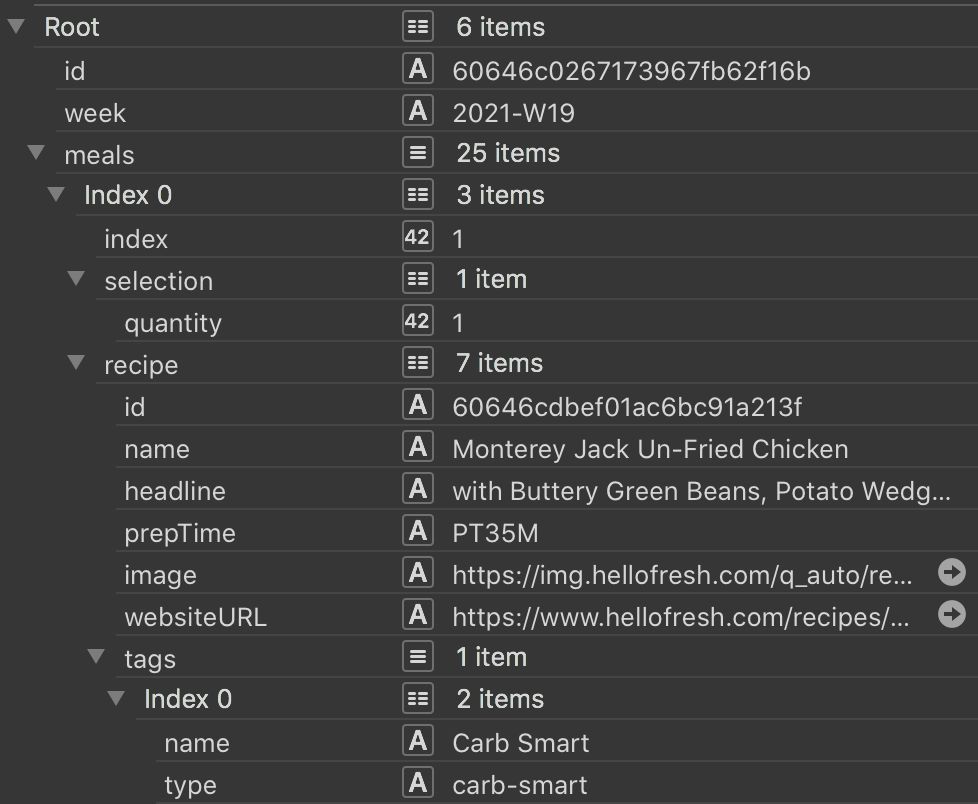Collapse the Root node disclosure triangle
The height and width of the screenshot is (804, 978).
click(x=16, y=26)
